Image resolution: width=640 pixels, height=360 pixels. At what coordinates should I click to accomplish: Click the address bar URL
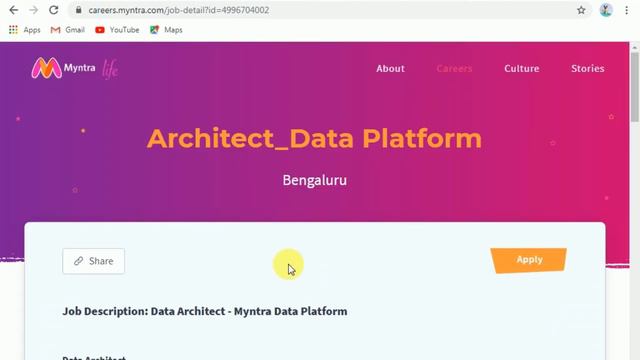coord(179,10)
